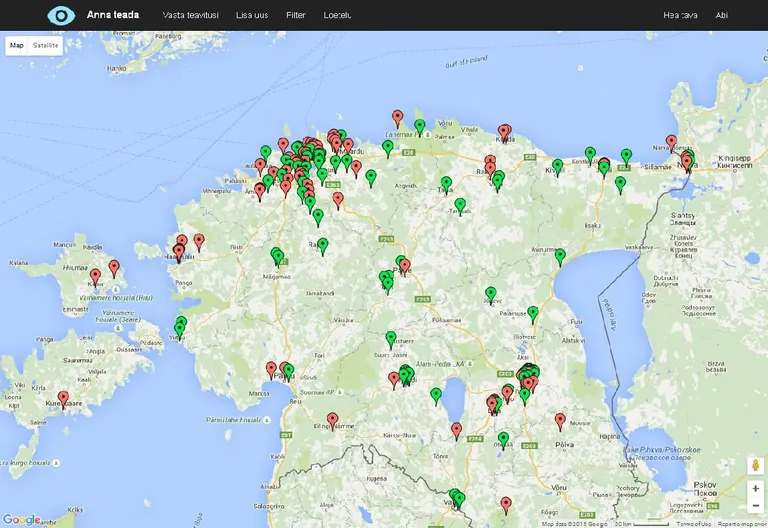The image size is (768, 528).
Task: Open the Loetelu list view
Action: [x=337, y=15]
